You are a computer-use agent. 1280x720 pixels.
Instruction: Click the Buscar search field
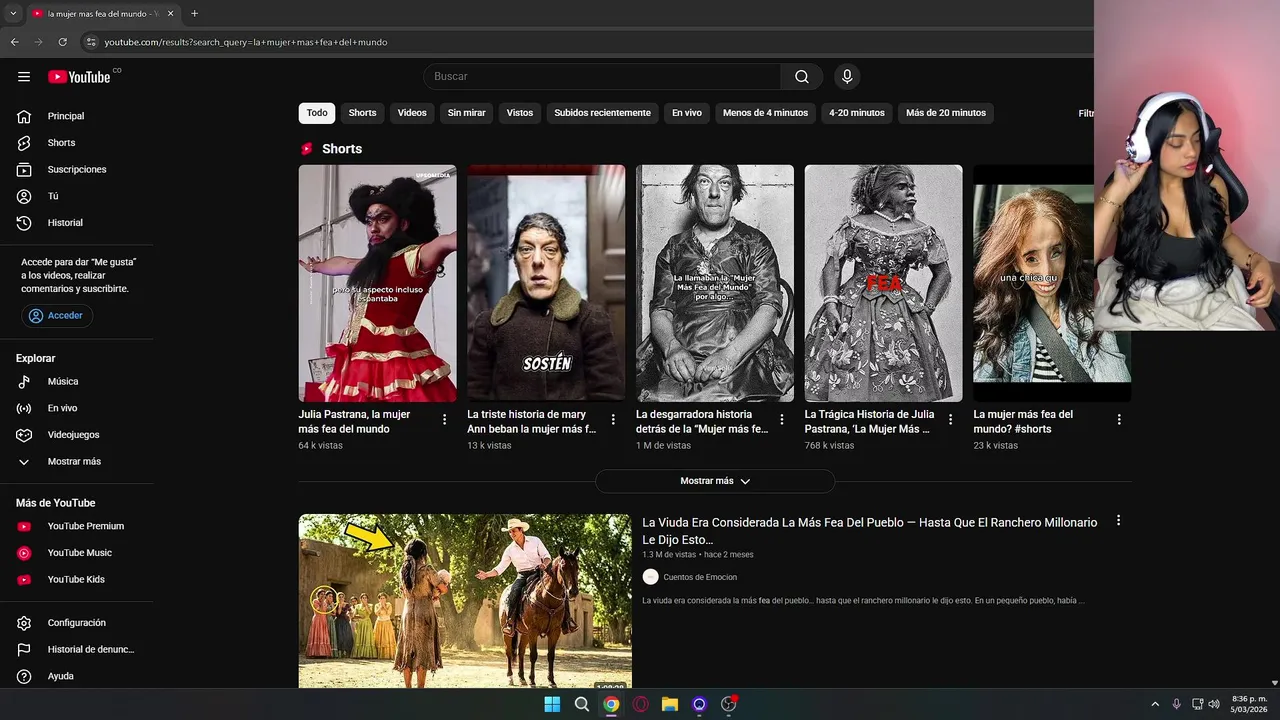602,77
